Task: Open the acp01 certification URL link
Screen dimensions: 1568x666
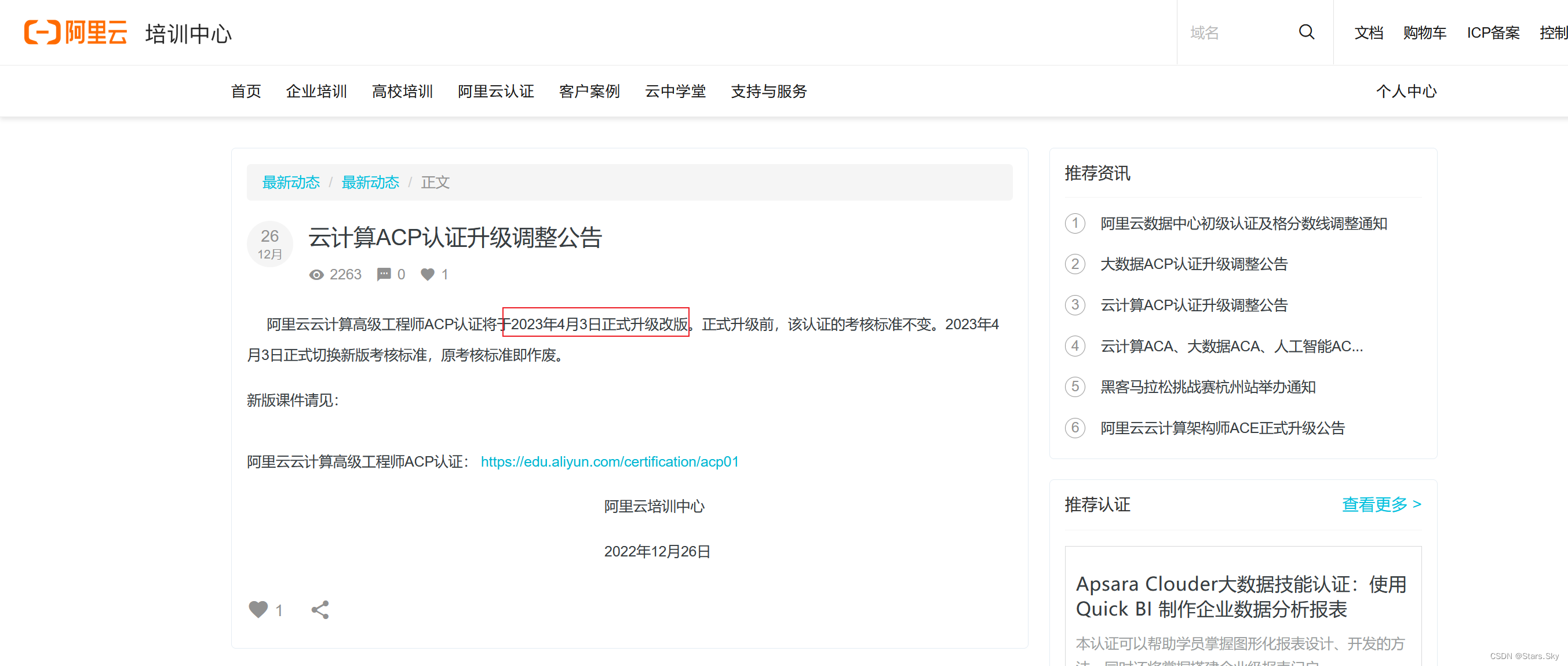Action: [x=610, y=461]
